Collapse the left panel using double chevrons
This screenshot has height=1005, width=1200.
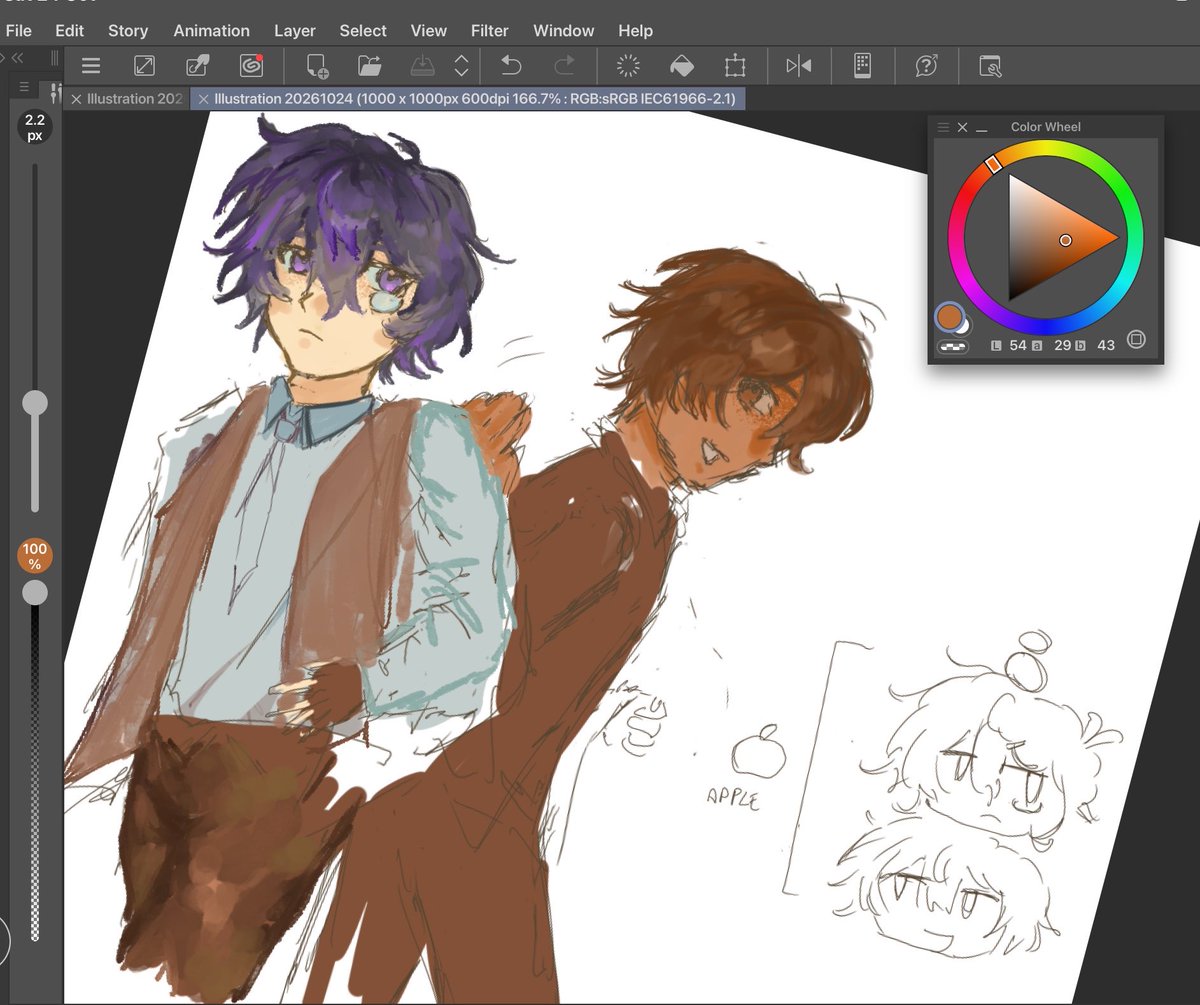coord(17,59)
